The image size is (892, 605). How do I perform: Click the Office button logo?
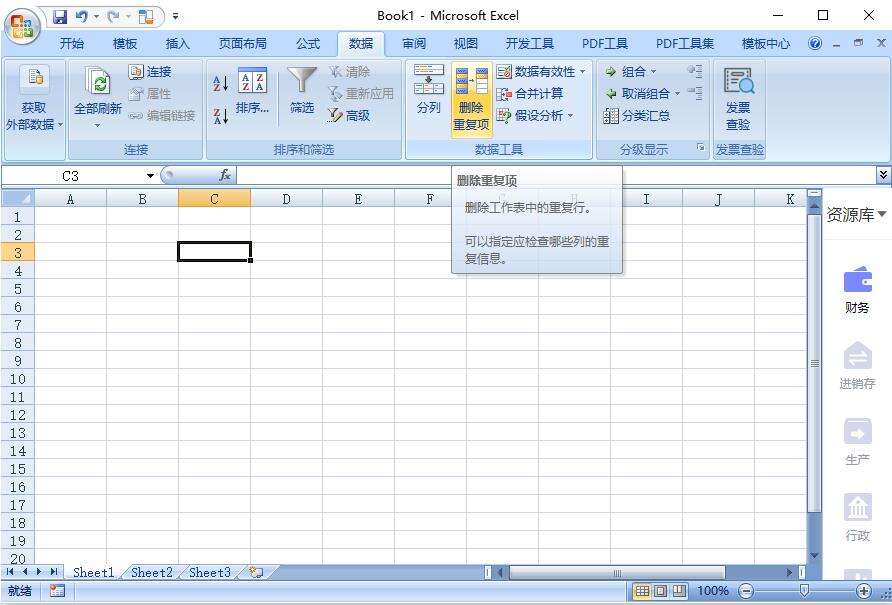click(x=23, y=25)
